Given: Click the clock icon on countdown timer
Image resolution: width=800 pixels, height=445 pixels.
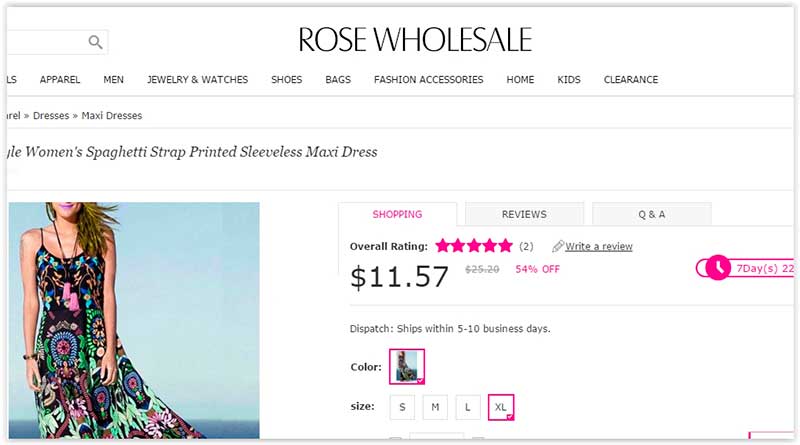Looking at the screenshot, I should (x=718, y=267).
